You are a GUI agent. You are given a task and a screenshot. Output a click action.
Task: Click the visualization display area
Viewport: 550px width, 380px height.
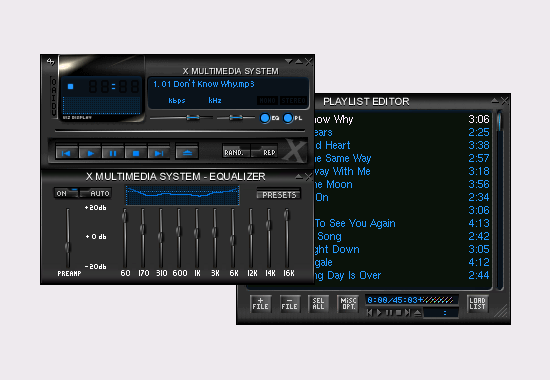point(102,105)
